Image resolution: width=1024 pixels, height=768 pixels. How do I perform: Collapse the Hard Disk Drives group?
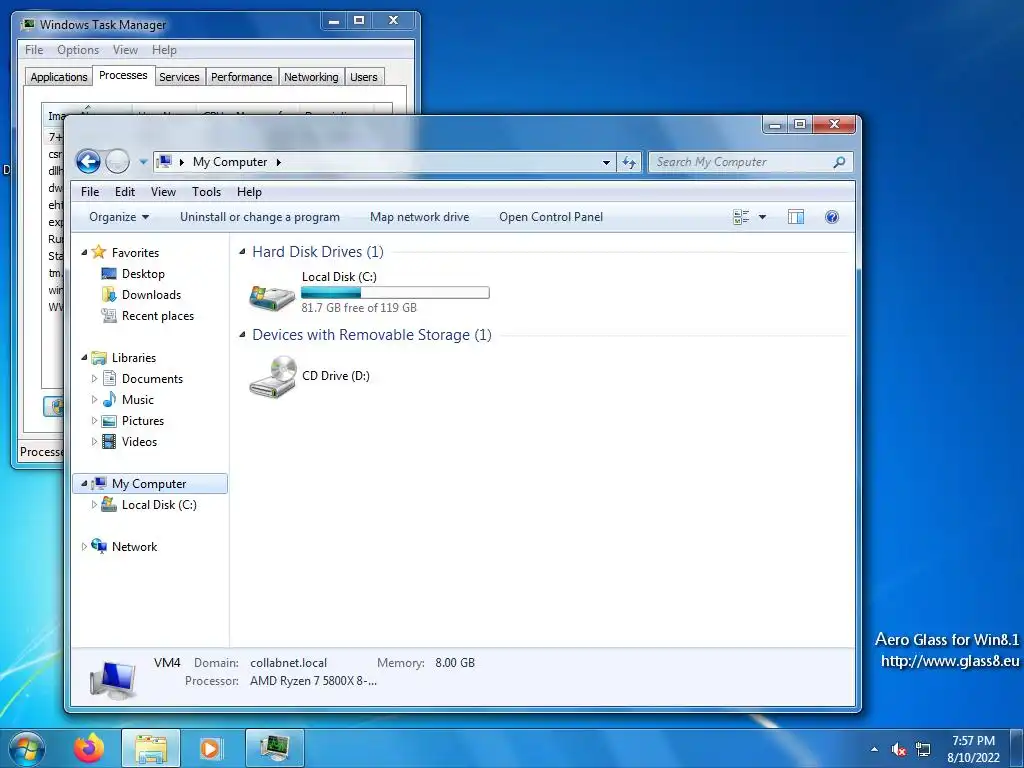pos(242,251)
